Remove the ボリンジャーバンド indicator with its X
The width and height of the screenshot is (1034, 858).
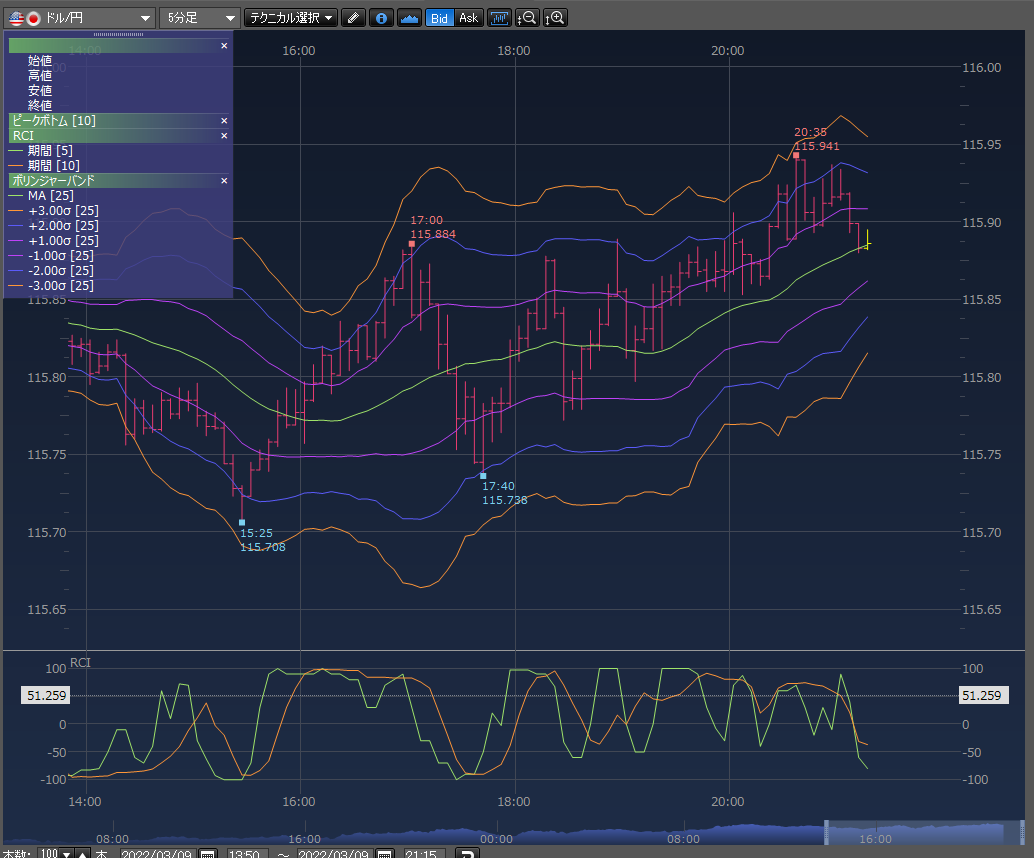coord(224,180)
